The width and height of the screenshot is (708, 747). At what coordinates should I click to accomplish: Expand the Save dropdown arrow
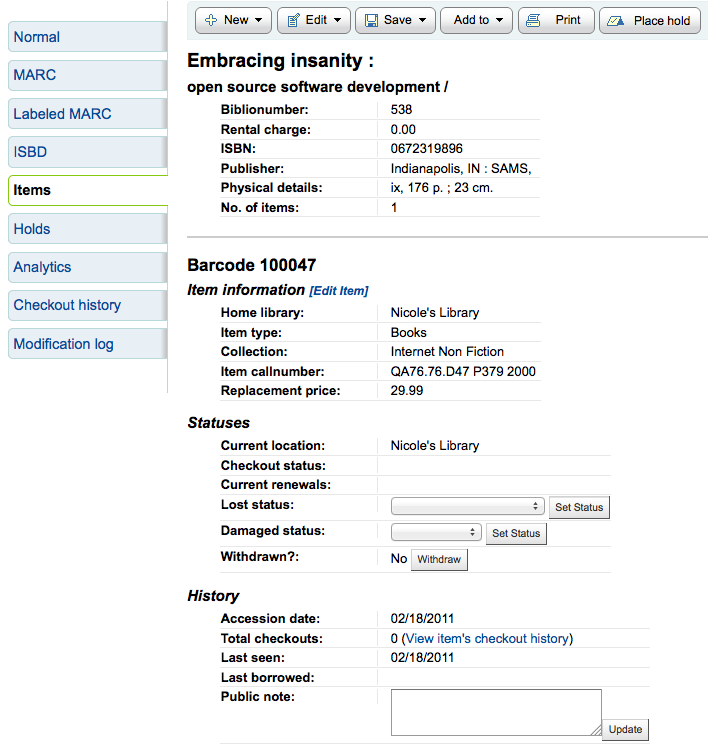coord(423,20)
